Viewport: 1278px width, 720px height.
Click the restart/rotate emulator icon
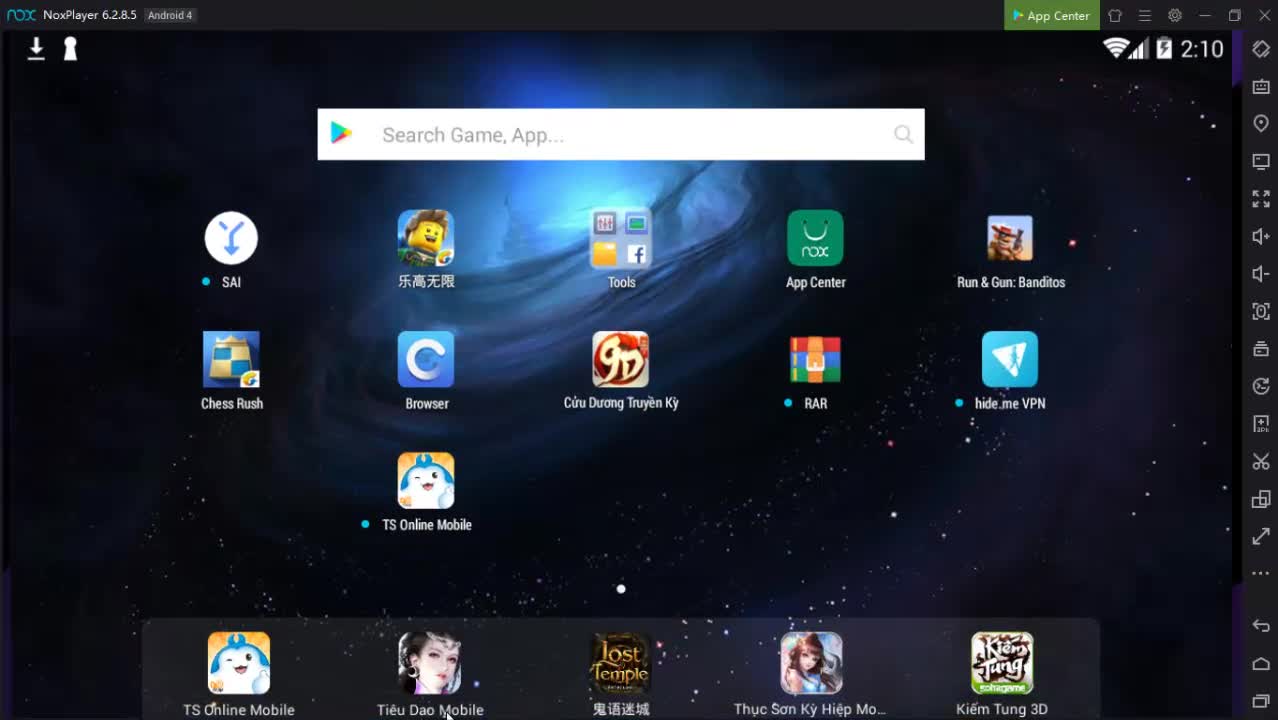(1261, 386)
